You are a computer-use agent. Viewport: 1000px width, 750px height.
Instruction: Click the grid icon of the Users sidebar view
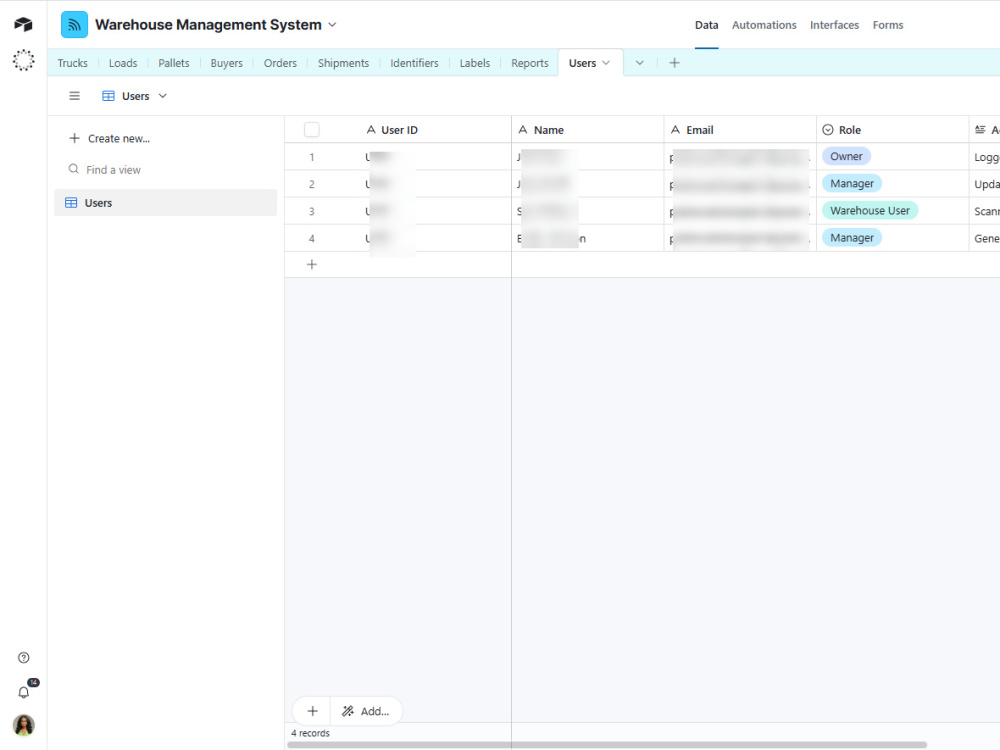pyautogui.click(x=71, y=203)
